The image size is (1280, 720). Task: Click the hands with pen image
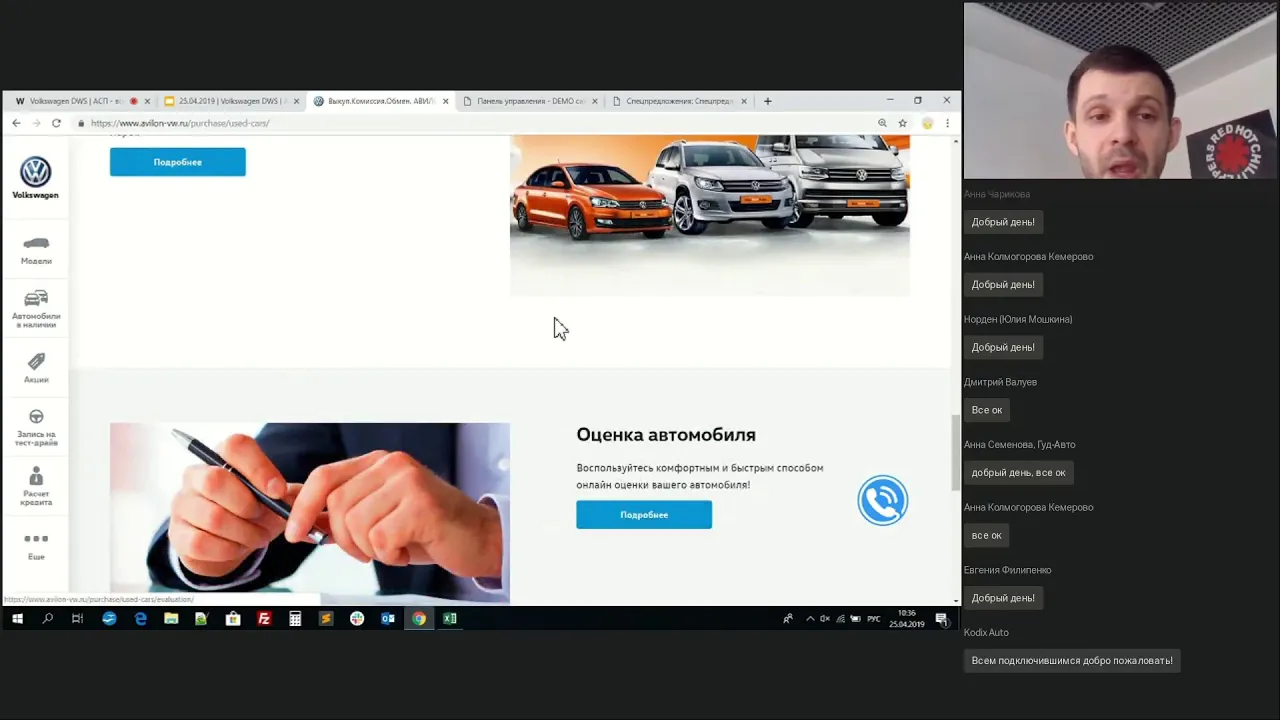tap(310, 513)
